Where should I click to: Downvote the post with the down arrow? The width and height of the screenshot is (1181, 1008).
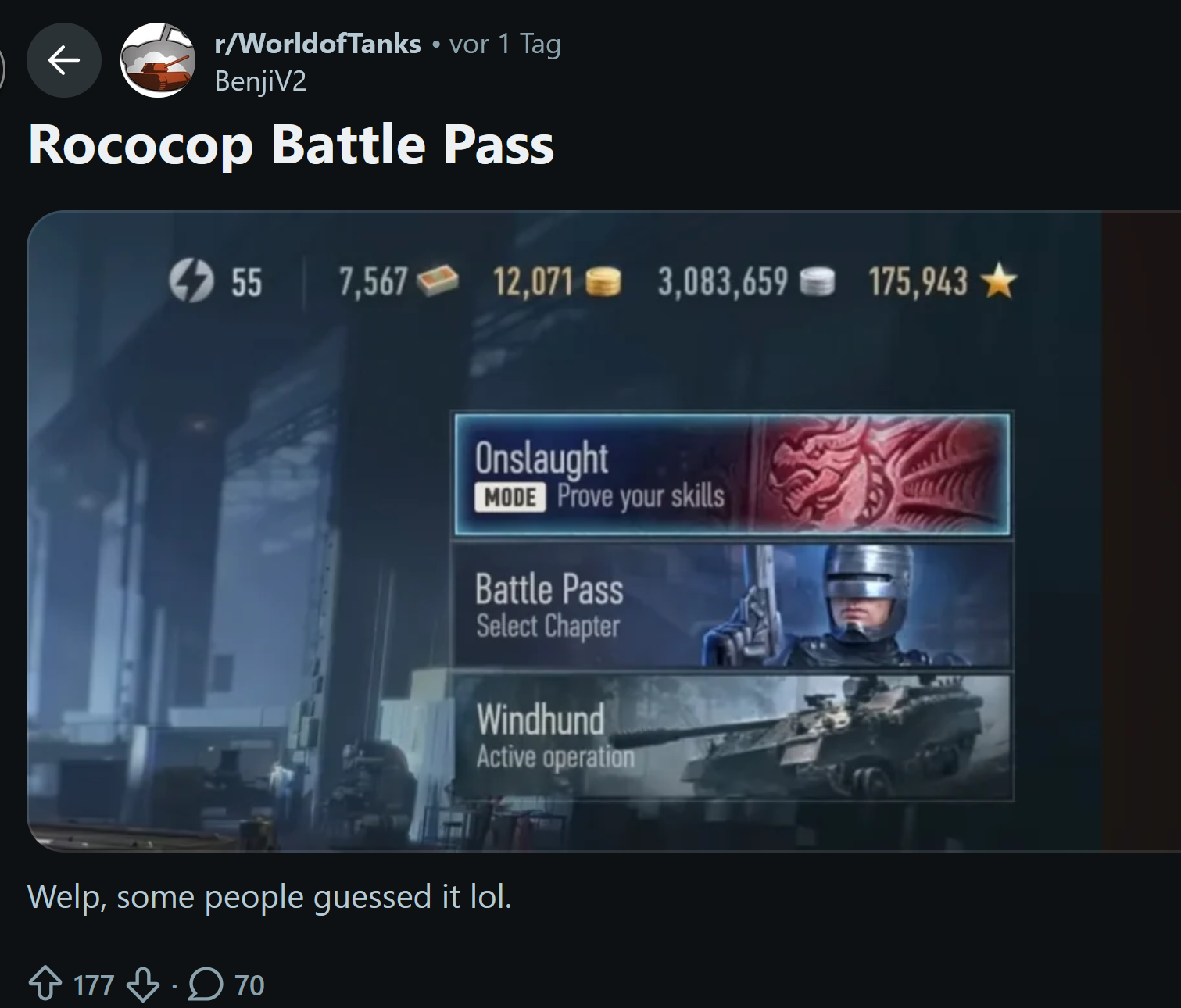pyautogui.click(x=143, y=984)
